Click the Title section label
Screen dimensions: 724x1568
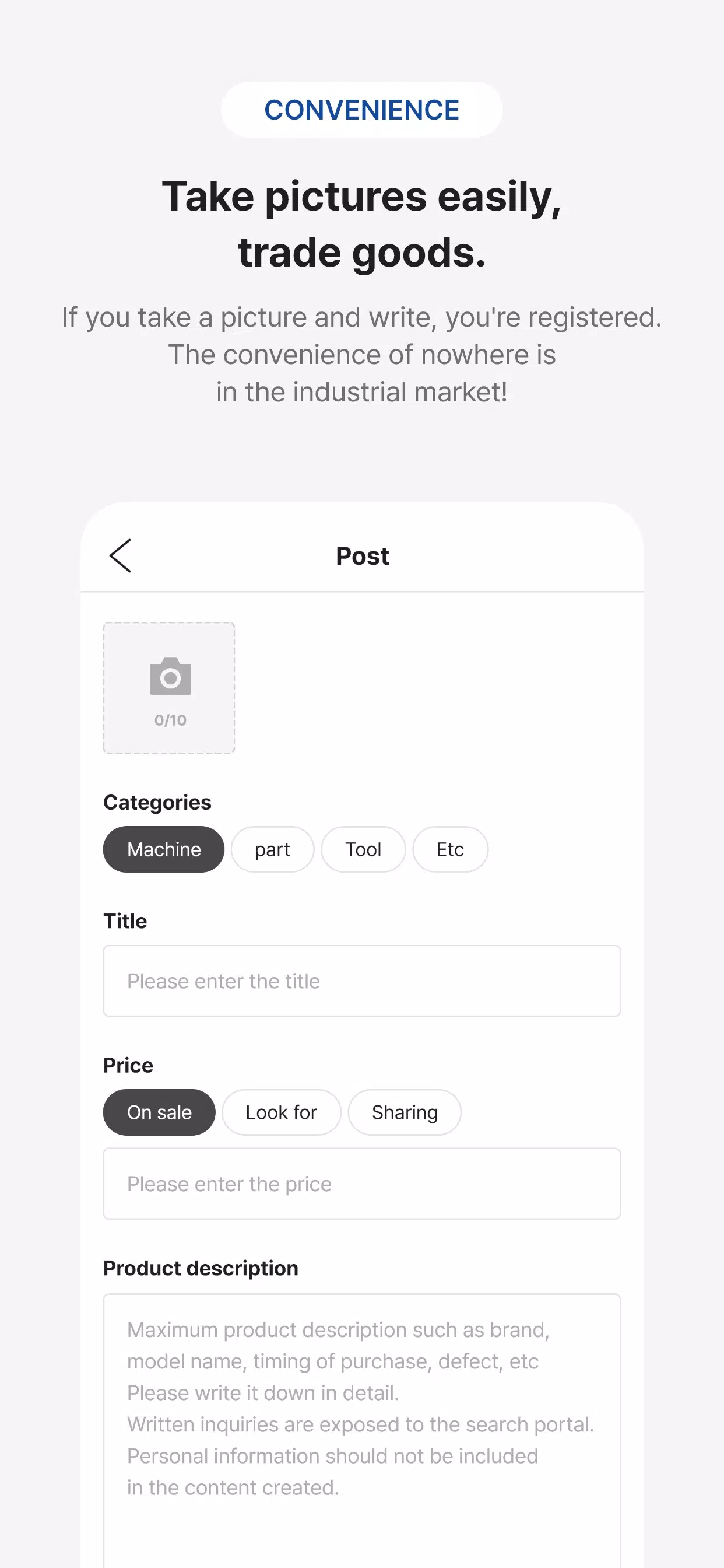(x=125, y=921)
